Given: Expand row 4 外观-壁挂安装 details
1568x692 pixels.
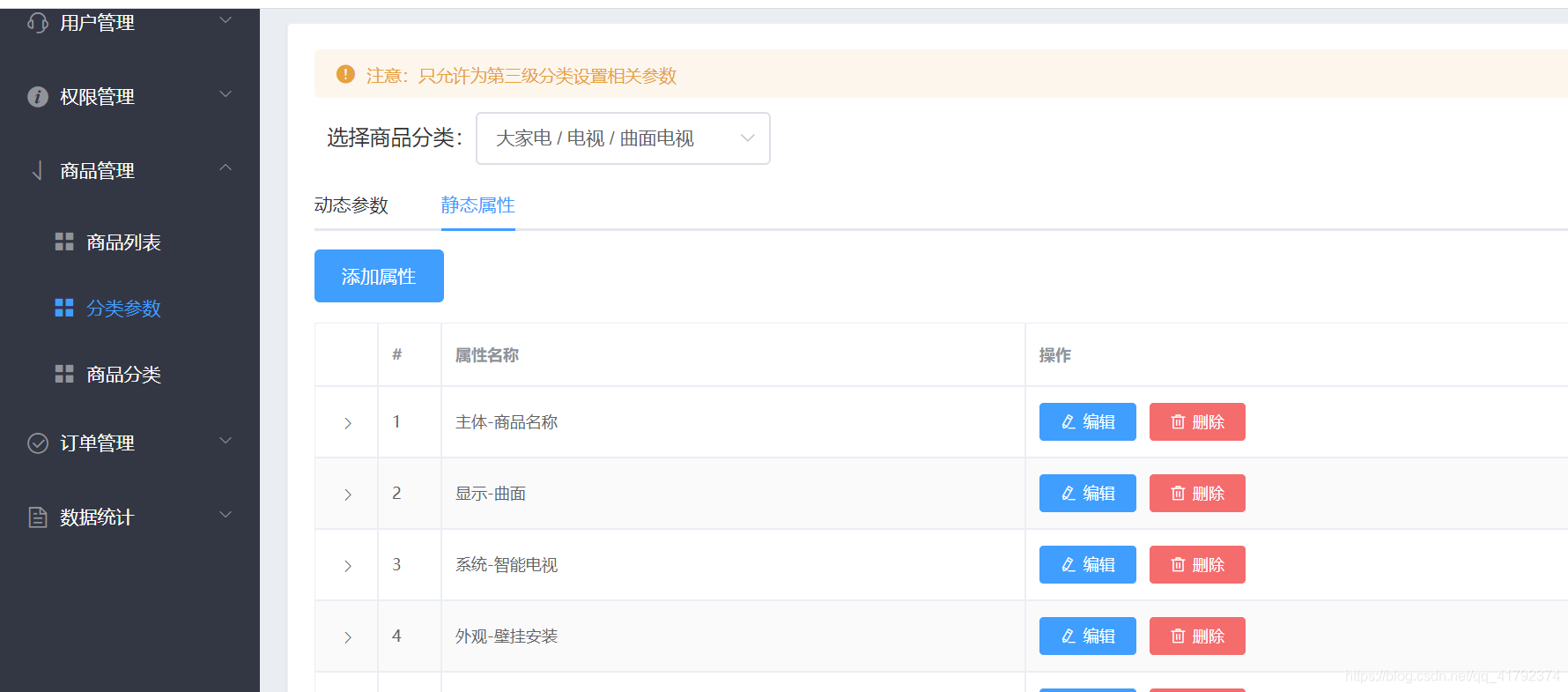Looking at the screenshot, I should tap(348, 637).
